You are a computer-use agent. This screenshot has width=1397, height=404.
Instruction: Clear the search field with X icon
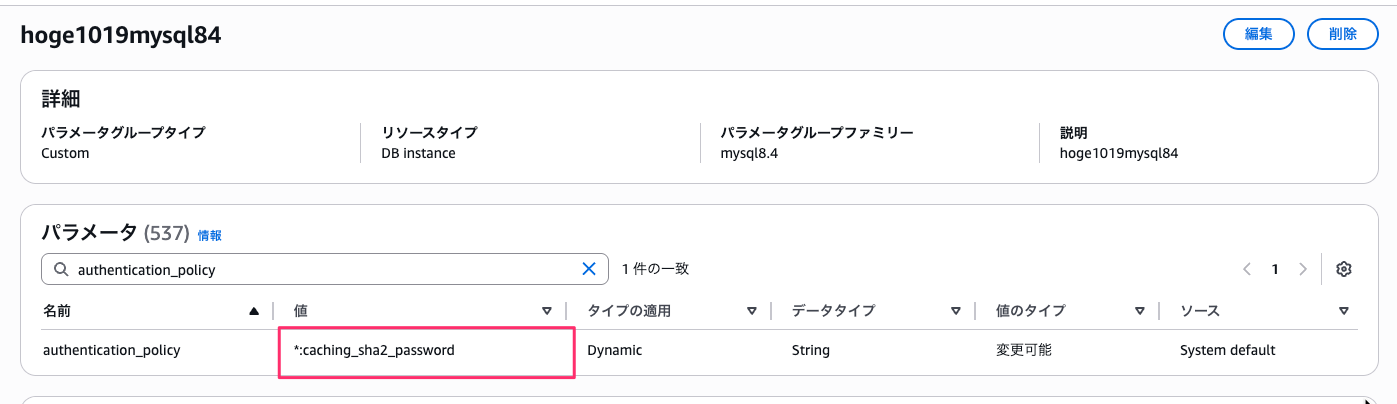pos(589,269)
